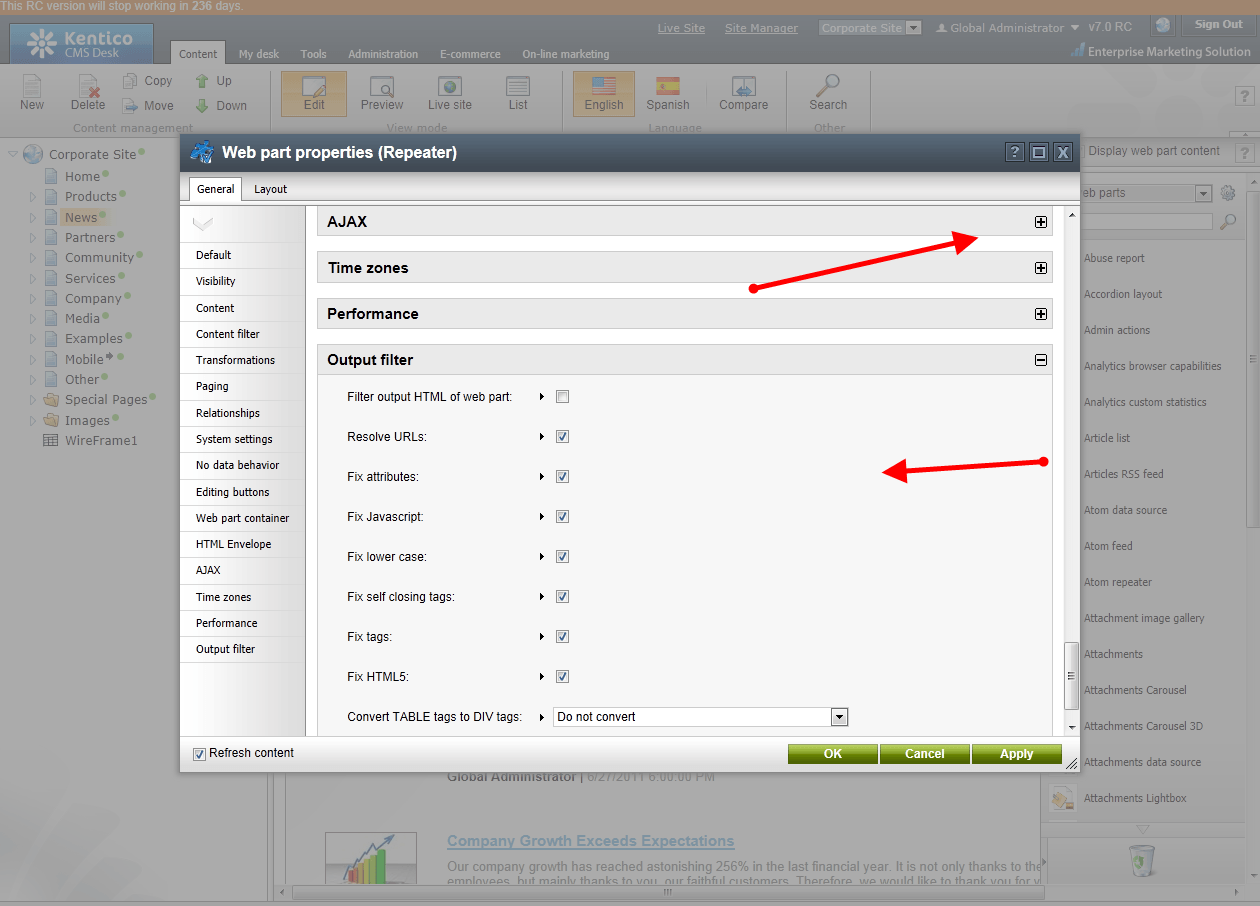Move document Down with arrow icon
The image size is (1260, 906).
point(202,105)
